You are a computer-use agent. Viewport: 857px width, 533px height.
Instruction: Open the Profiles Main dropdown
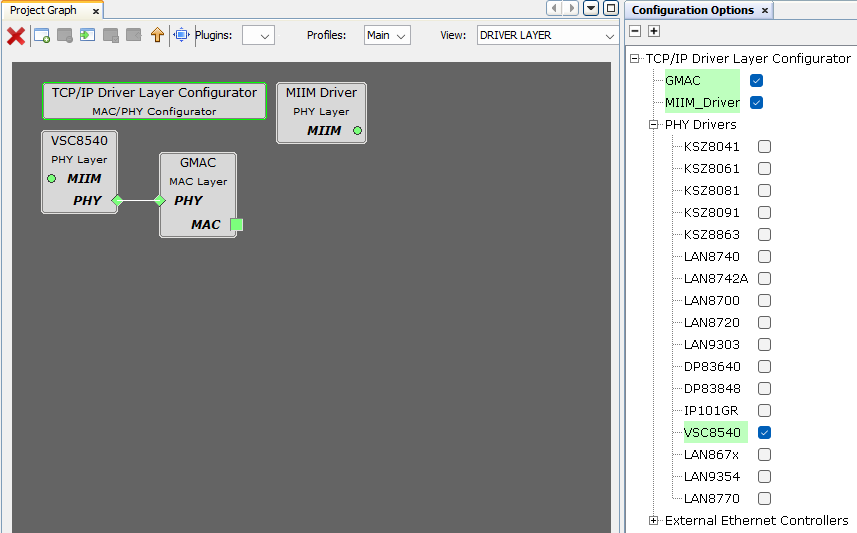[387, 36]
